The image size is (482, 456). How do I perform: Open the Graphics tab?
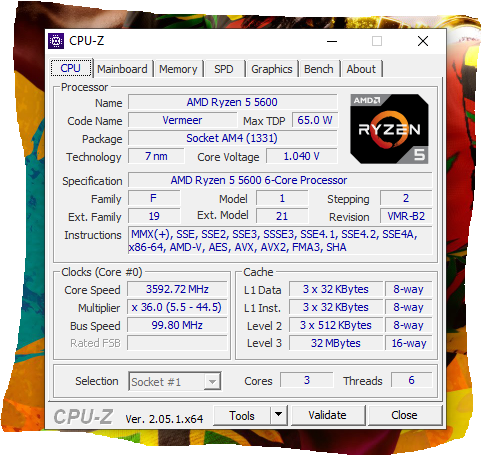click(x=272, y=69)
